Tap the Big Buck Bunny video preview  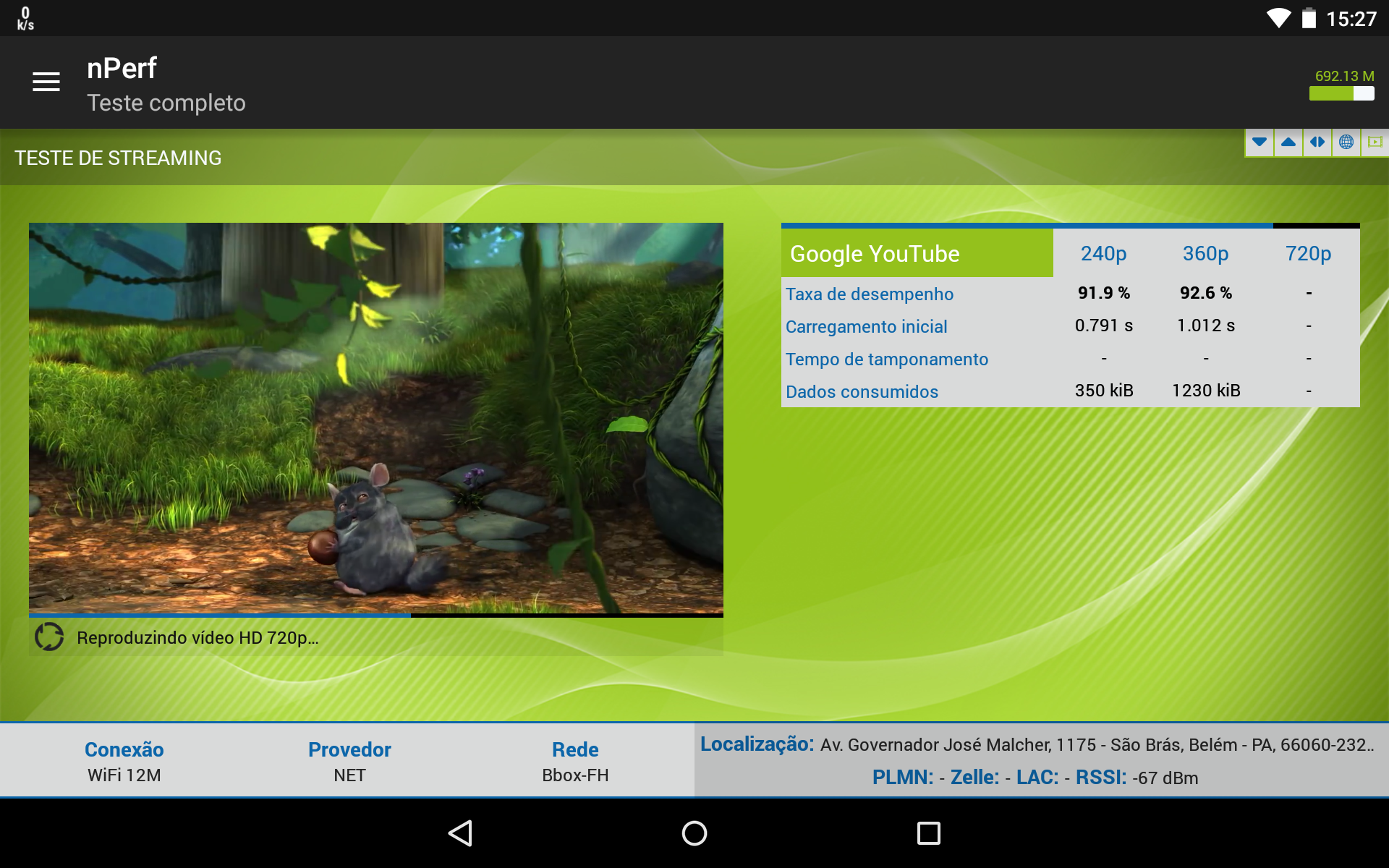[x=376, y=417]
